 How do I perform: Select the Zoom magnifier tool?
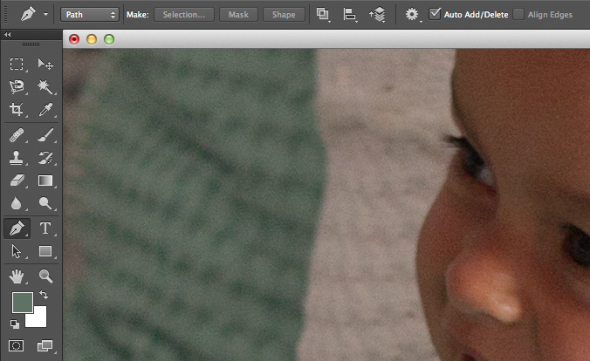[x=45, y=276]
